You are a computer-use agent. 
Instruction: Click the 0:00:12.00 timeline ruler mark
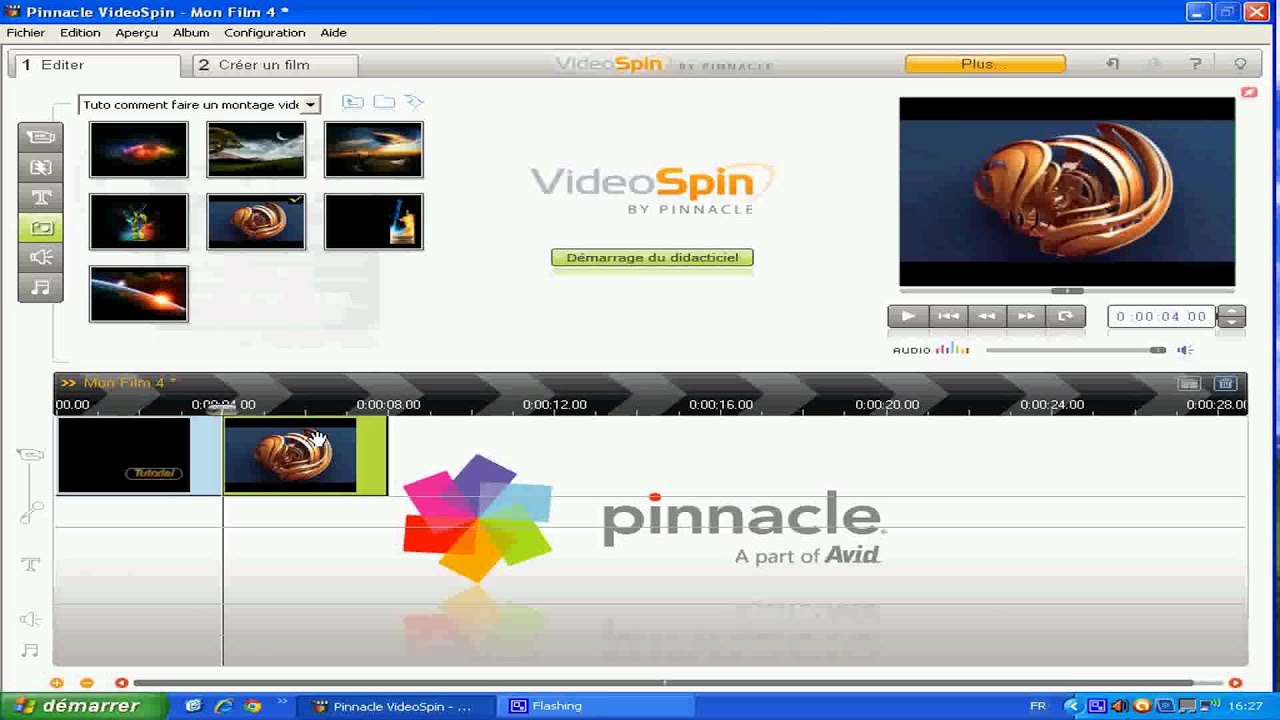pos(554,405)
